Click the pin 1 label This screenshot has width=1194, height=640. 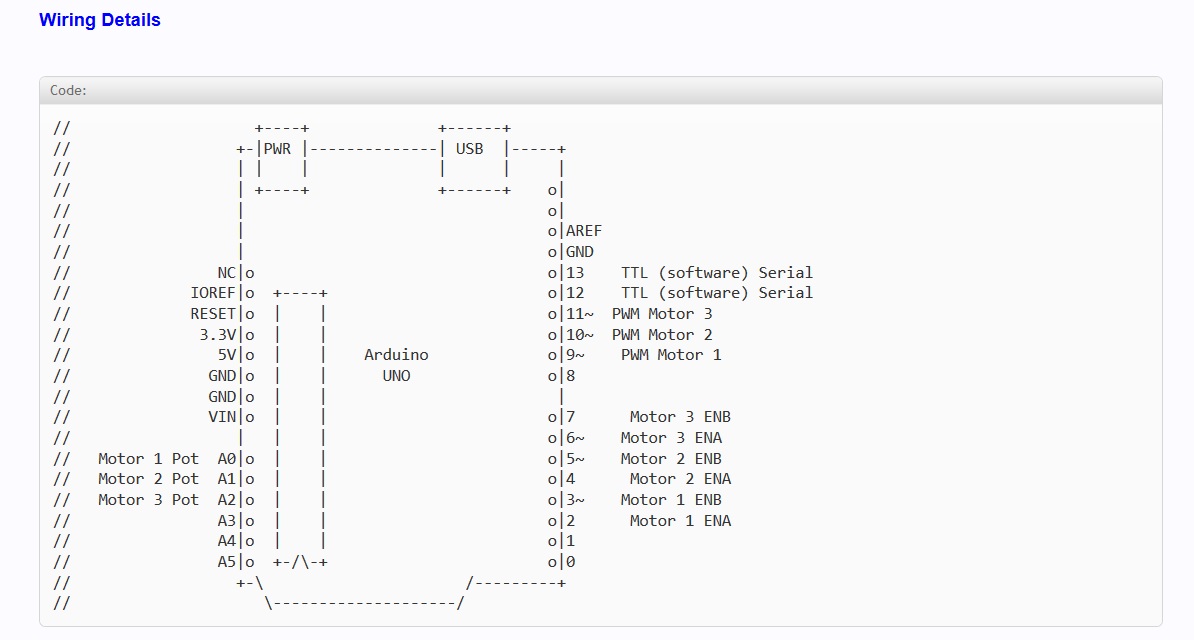click(570, 542)
